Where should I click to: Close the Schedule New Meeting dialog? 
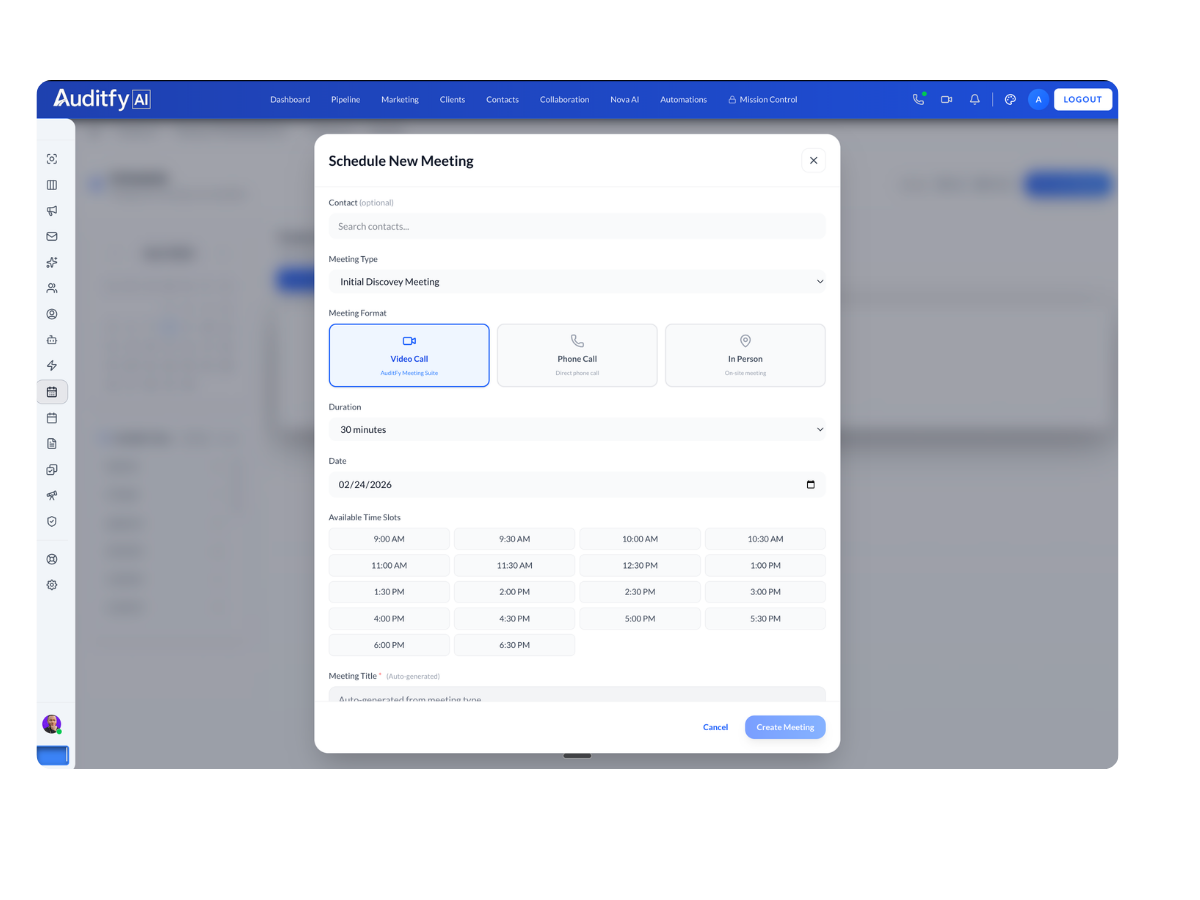tap(813, 160)
